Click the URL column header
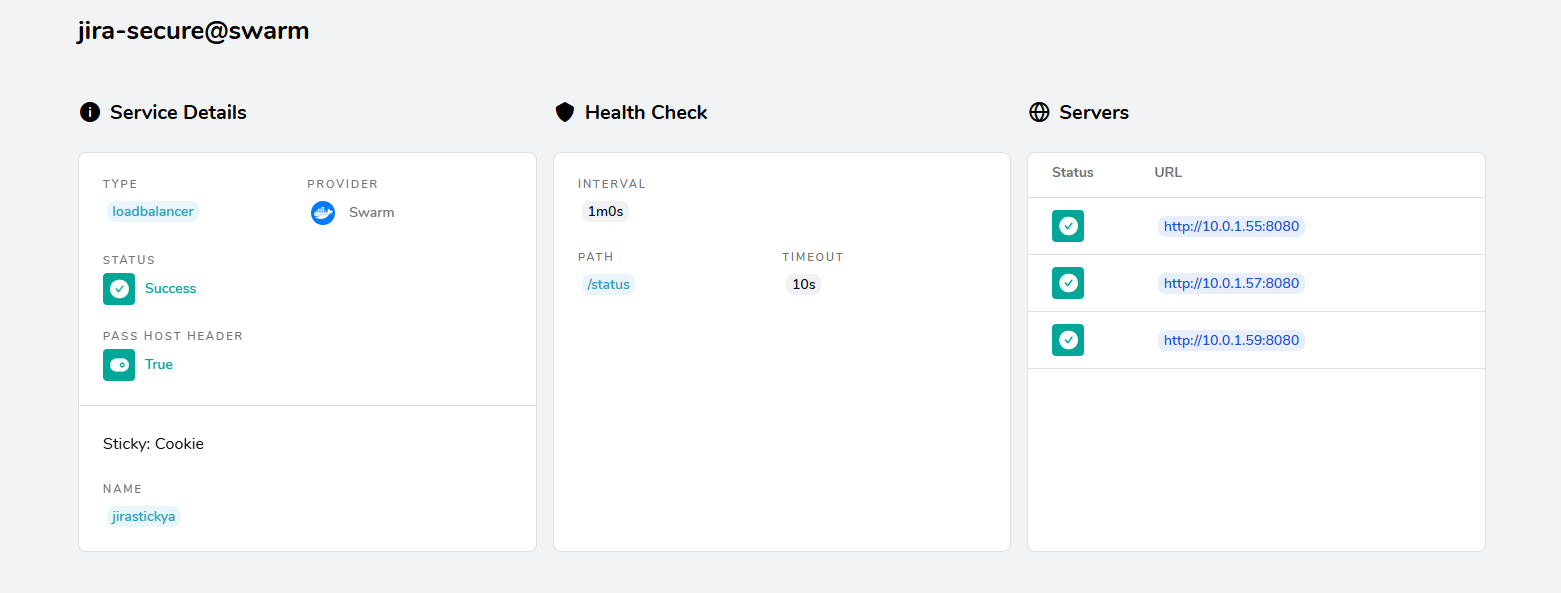 pyautogui.click(x=1168, y=172)
